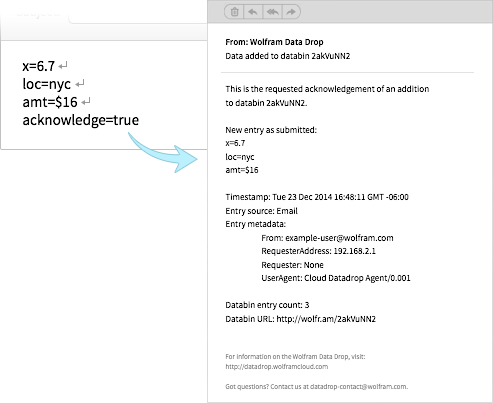Click the datadrop-contact@wolfram.com email address
Viewport: 493px width, 403px height.
coord(358,387)
